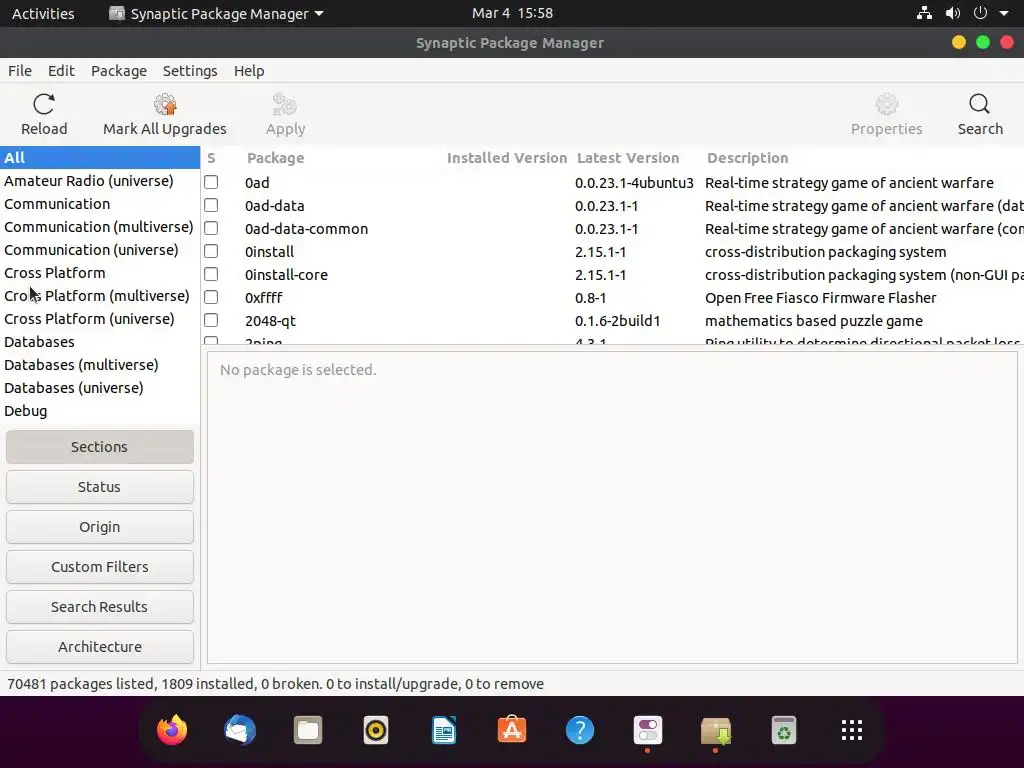
Task: Mark checkbox for 2048-qt package
Action: click(x=211, y=320)
